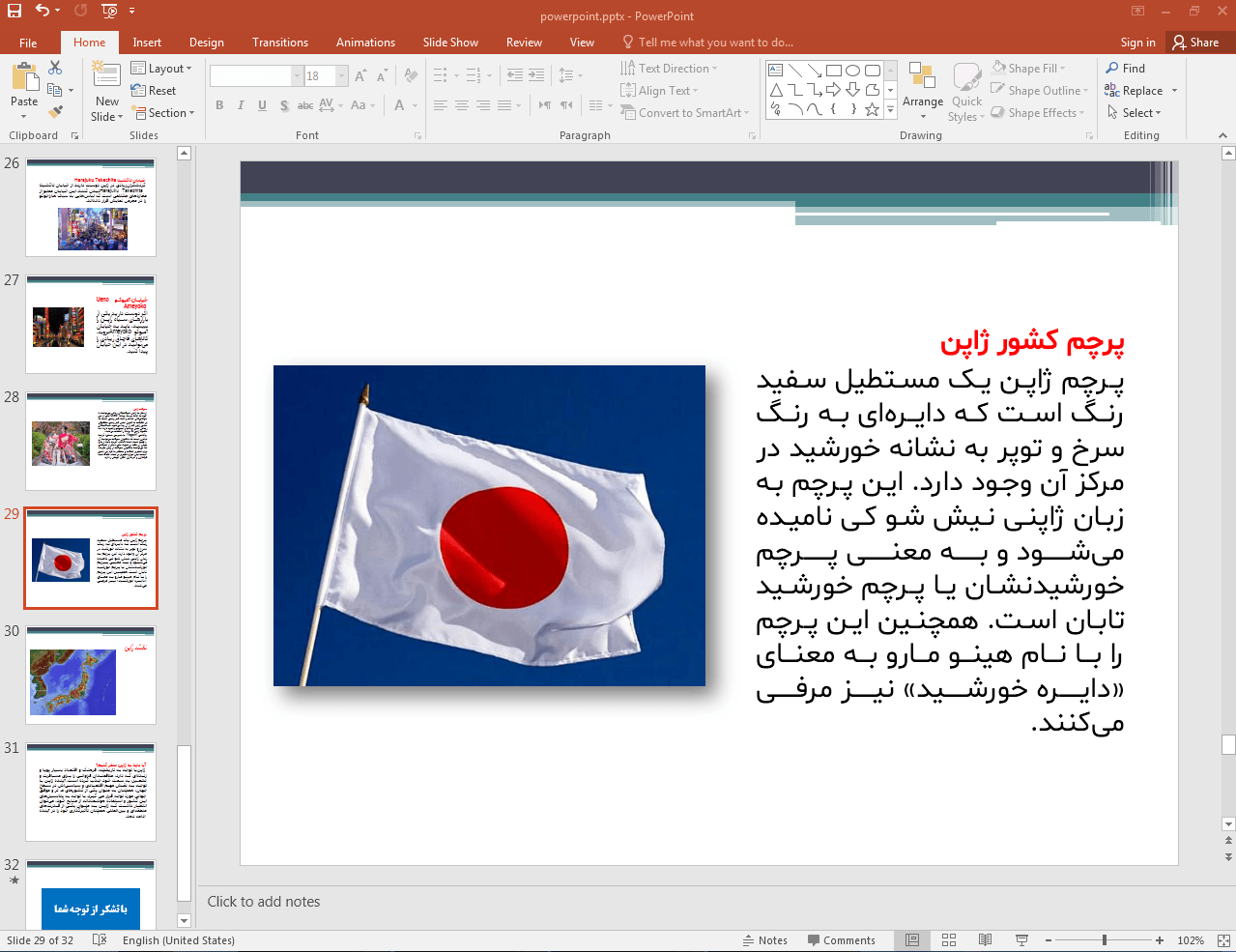Viewport: 1236px width, 952px height.
Task: Toggle the Notes pane button
Action: pos(764,940)
